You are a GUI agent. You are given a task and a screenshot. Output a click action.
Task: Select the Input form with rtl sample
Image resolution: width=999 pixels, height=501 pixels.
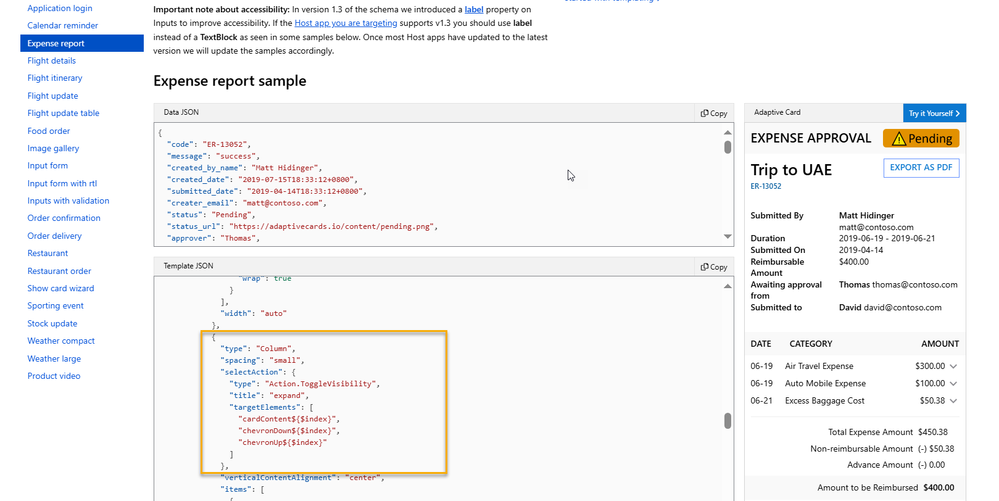tap(62, 183)
